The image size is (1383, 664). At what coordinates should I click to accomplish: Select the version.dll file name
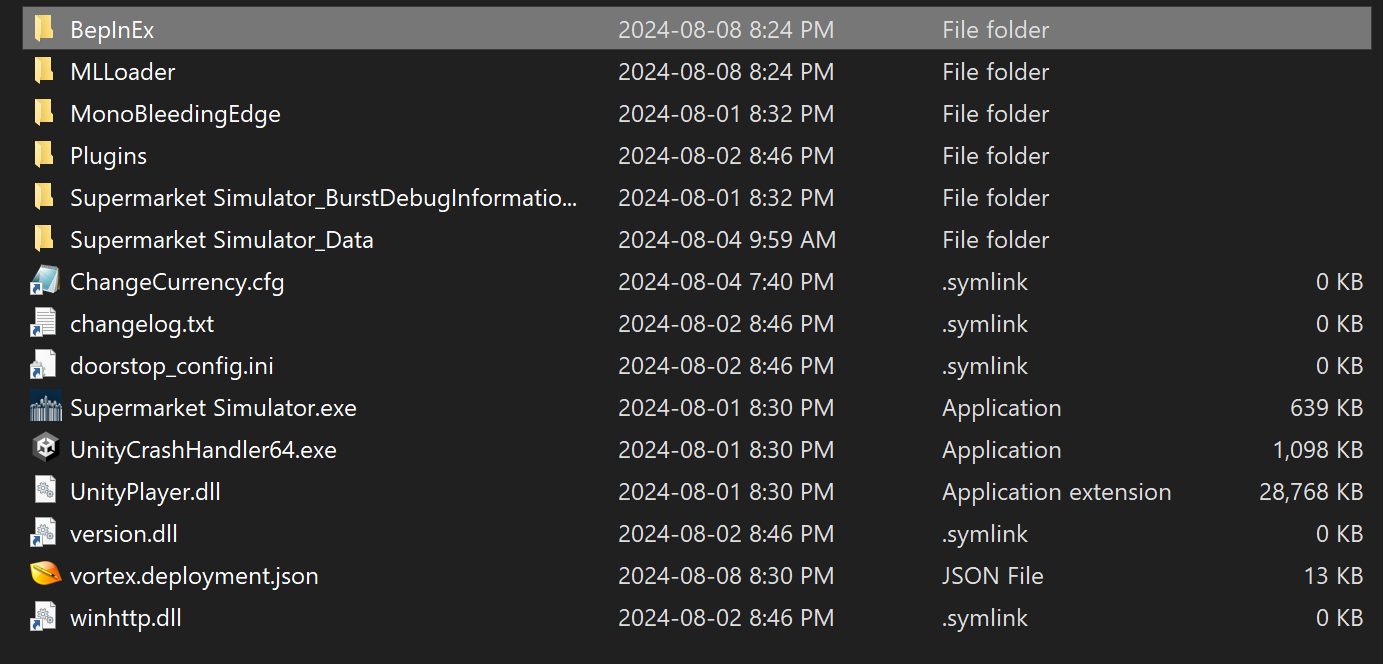tap(124, 534)
